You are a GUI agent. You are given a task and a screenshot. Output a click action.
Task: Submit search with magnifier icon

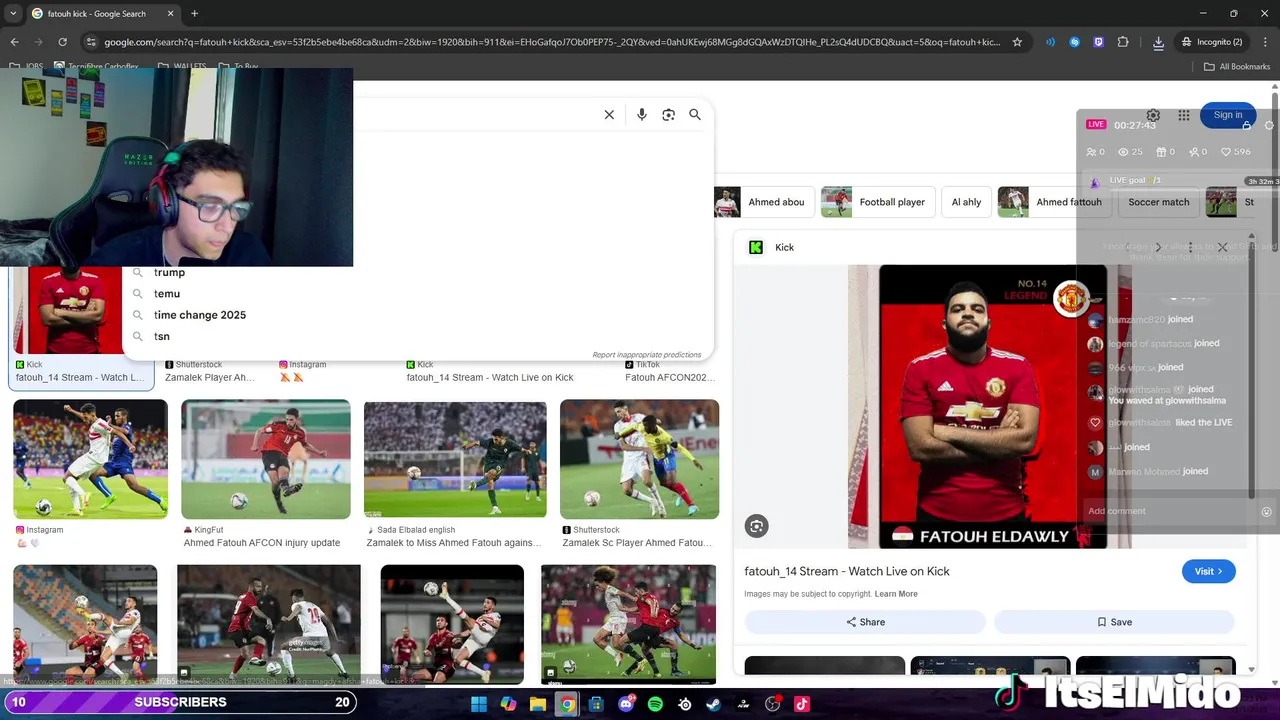695,115
